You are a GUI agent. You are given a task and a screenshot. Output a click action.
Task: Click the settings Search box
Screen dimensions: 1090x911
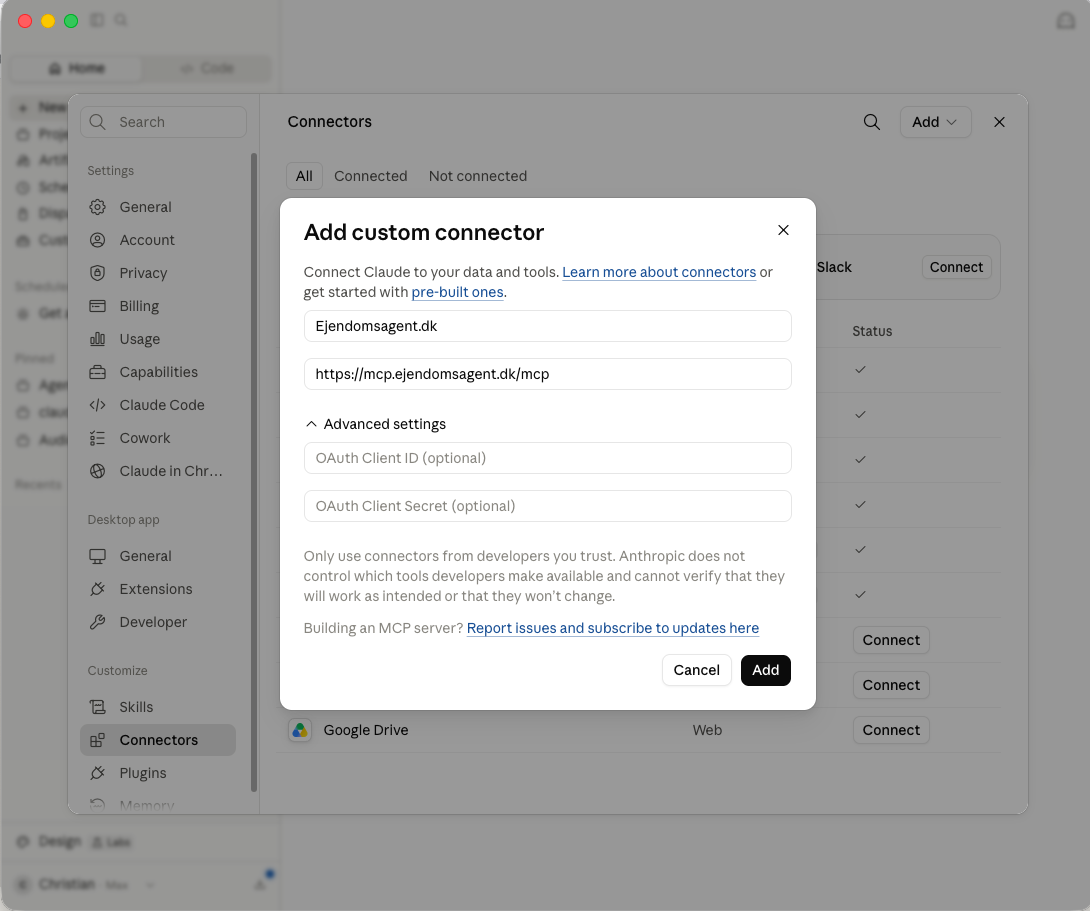click(163, 122)
